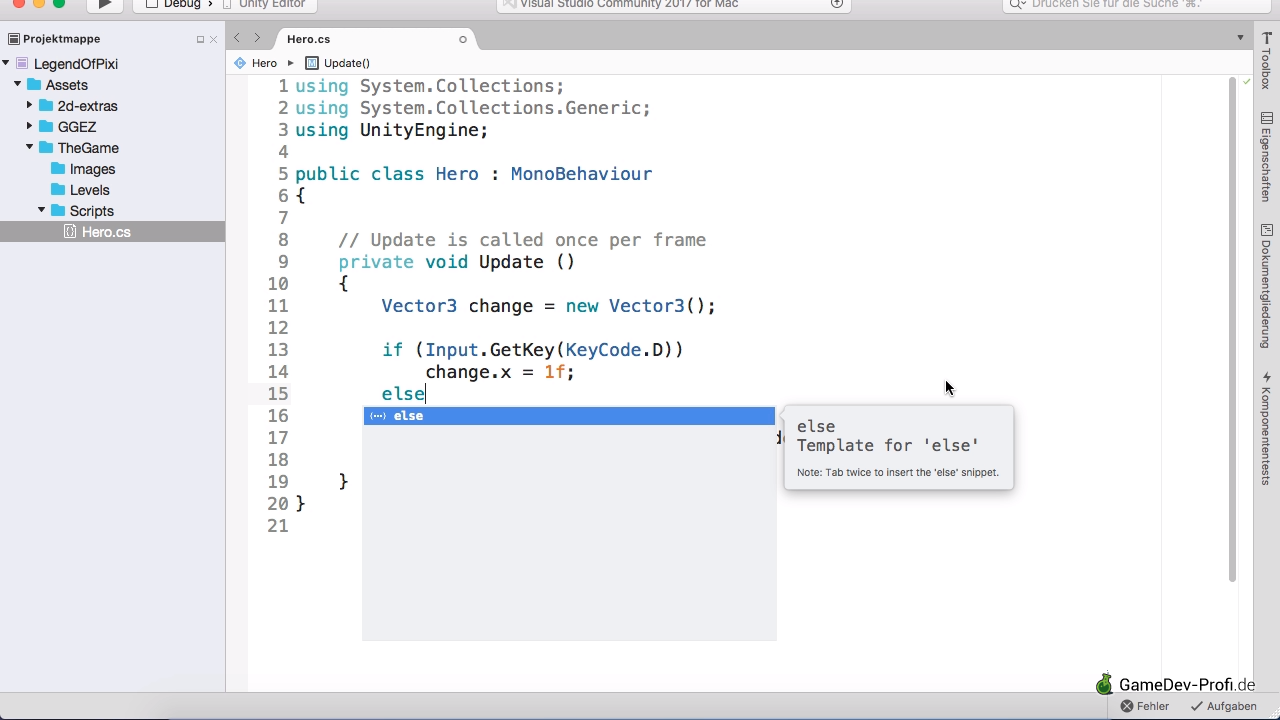
Task: Close the Projektmappe panel
Action: click(213, 40)
